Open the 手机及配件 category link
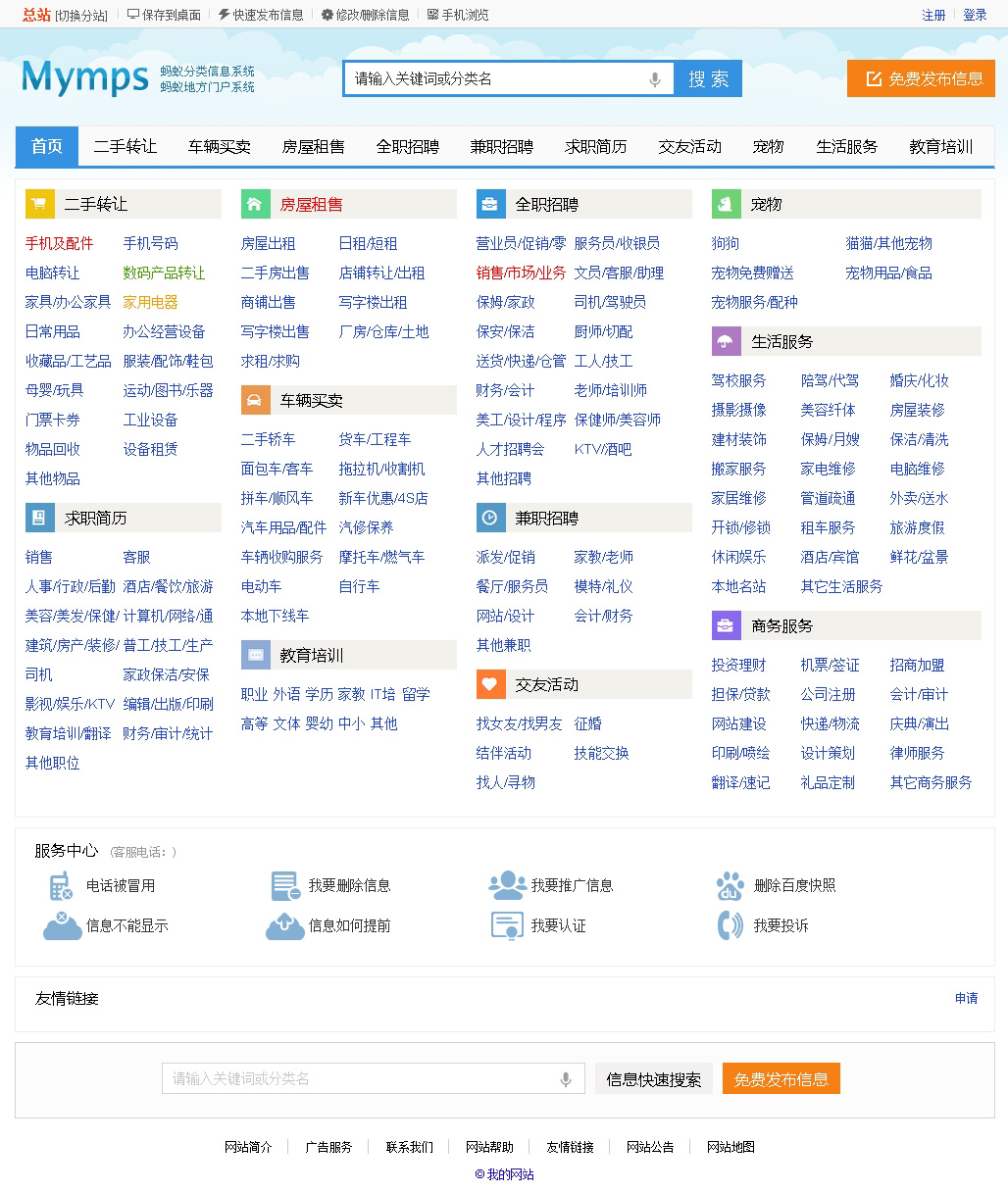The image size is (1008, 1193). click(x=60, y=243)
